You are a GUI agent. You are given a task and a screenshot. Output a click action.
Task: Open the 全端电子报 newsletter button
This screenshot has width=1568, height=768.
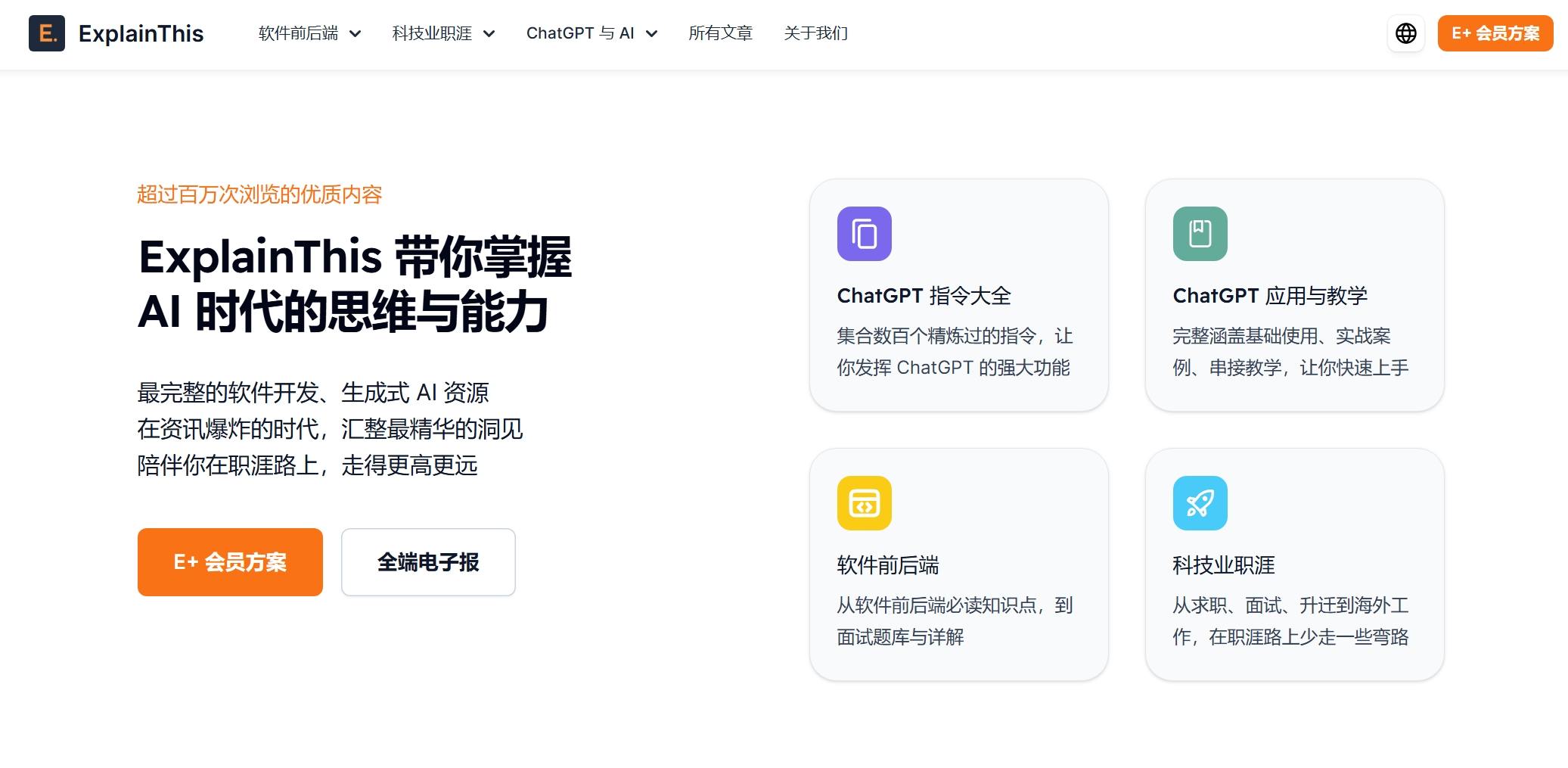(x=428, y=562)
